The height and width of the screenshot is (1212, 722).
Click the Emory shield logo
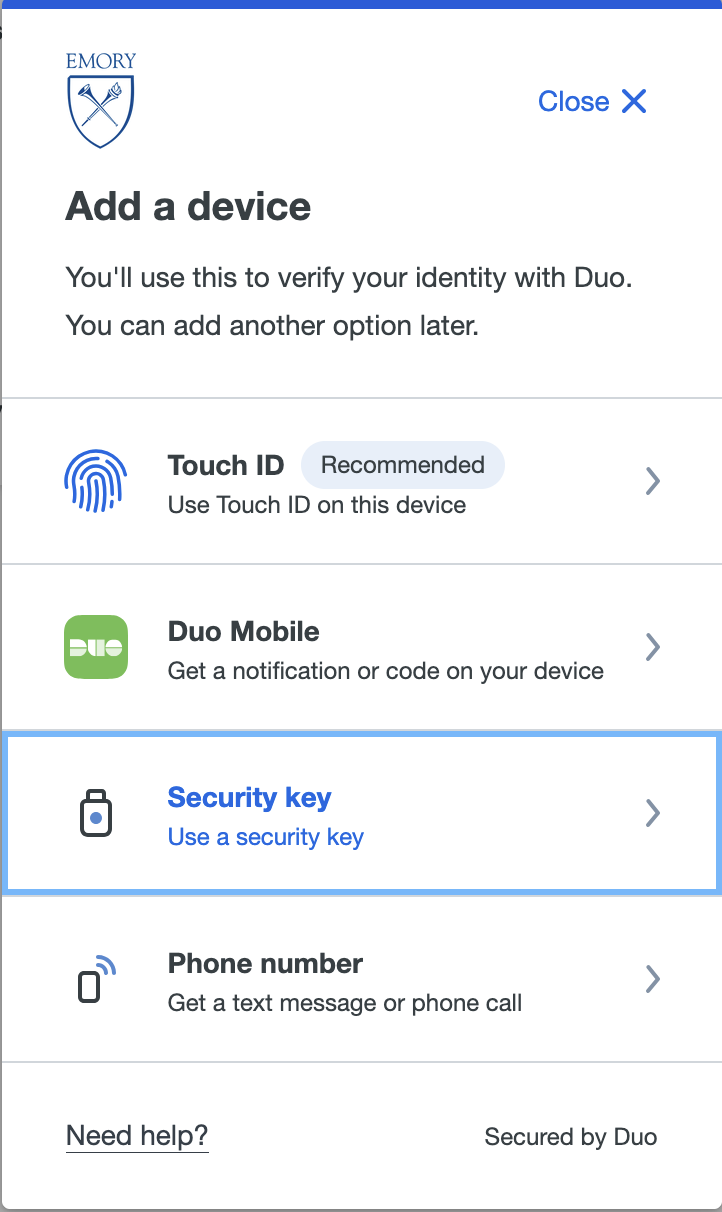(101, 100)
